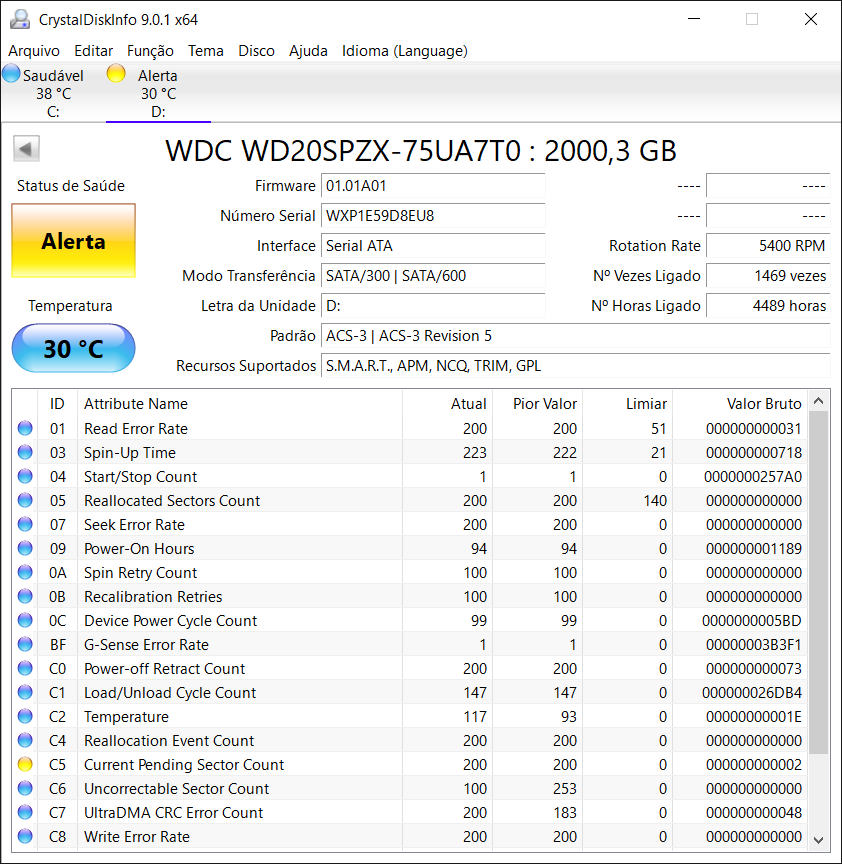Click the status orb for Reallocation Event Count
Viewport: 842px width, 864px height.
(x=25, y=740)
